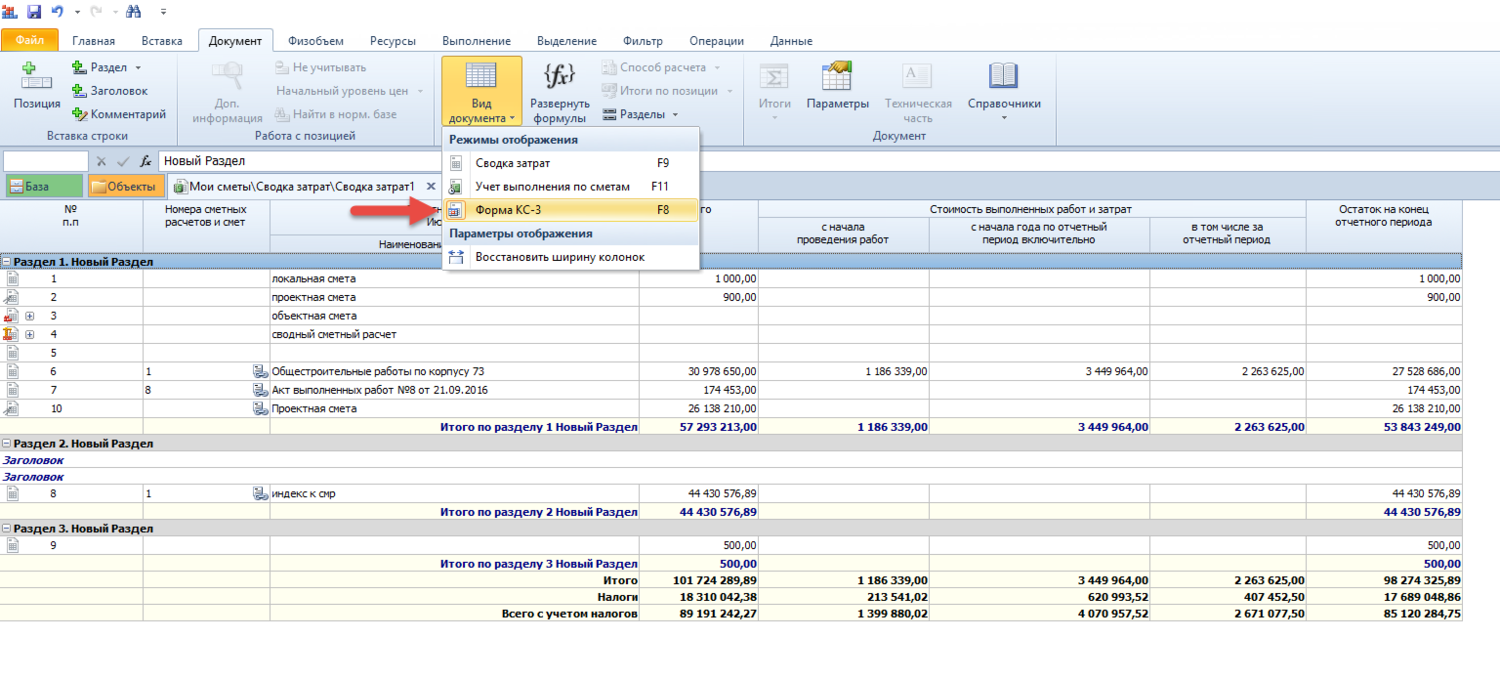Open the Разделы dropdown in ribbon
Screen dimensions: 1500x680
pyautogui.click(x=641, y=114)
